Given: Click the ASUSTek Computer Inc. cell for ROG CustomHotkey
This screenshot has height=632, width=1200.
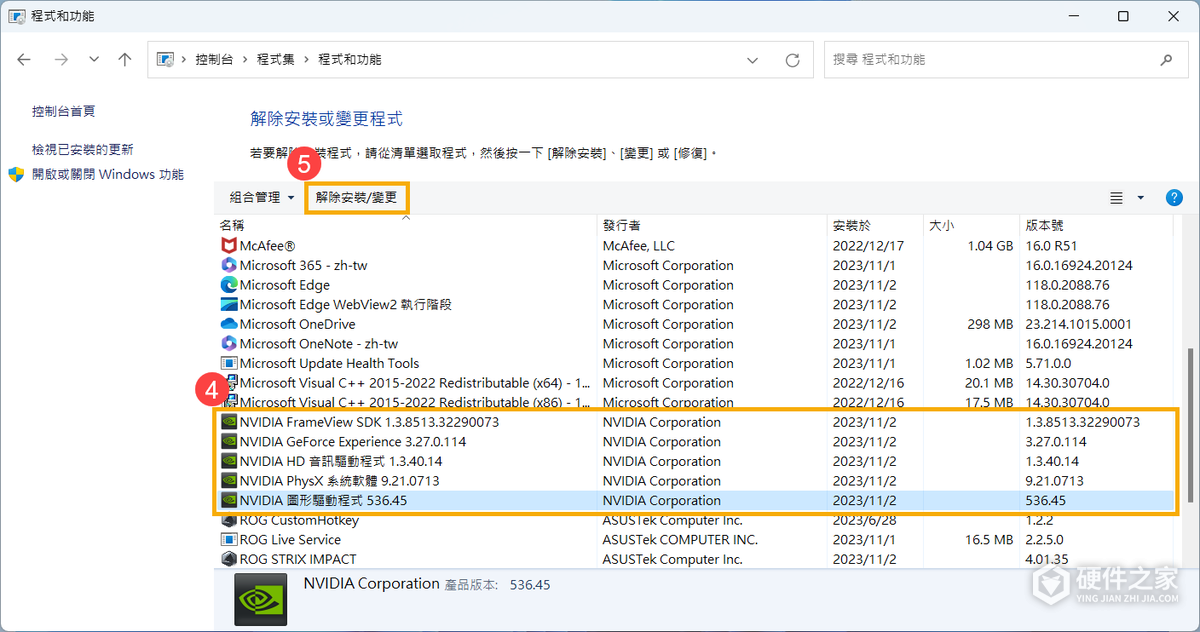Looking at the screenshot, I should 673,520.
